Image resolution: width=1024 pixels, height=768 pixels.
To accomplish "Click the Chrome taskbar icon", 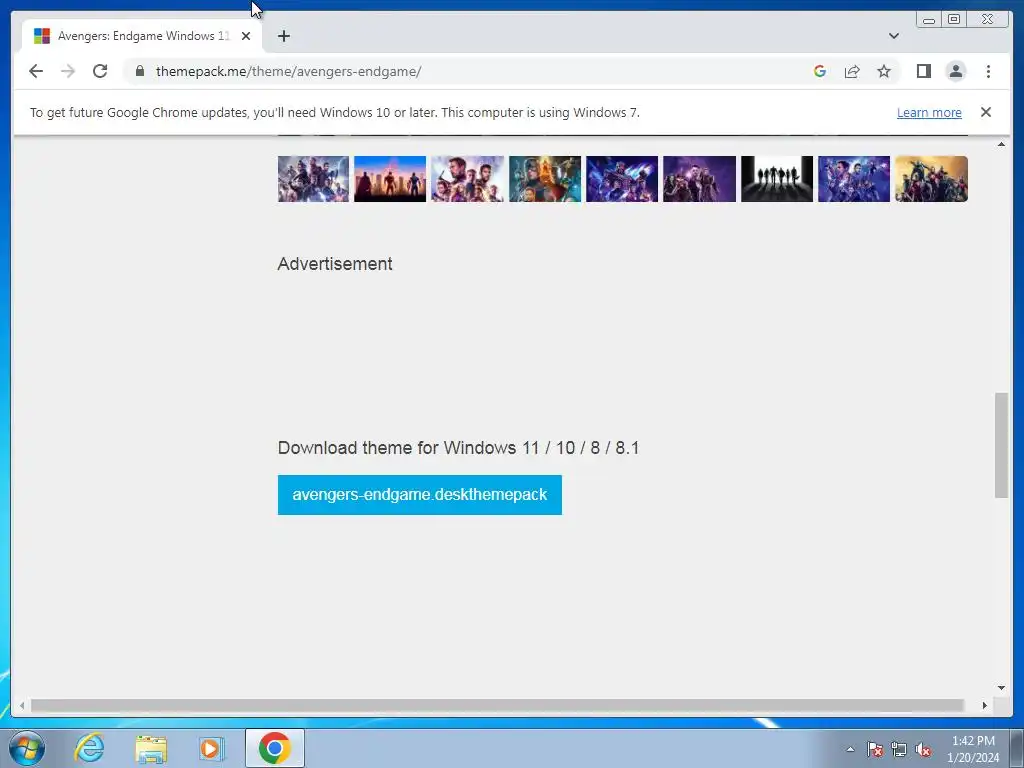I will click(x=275, y=748).
